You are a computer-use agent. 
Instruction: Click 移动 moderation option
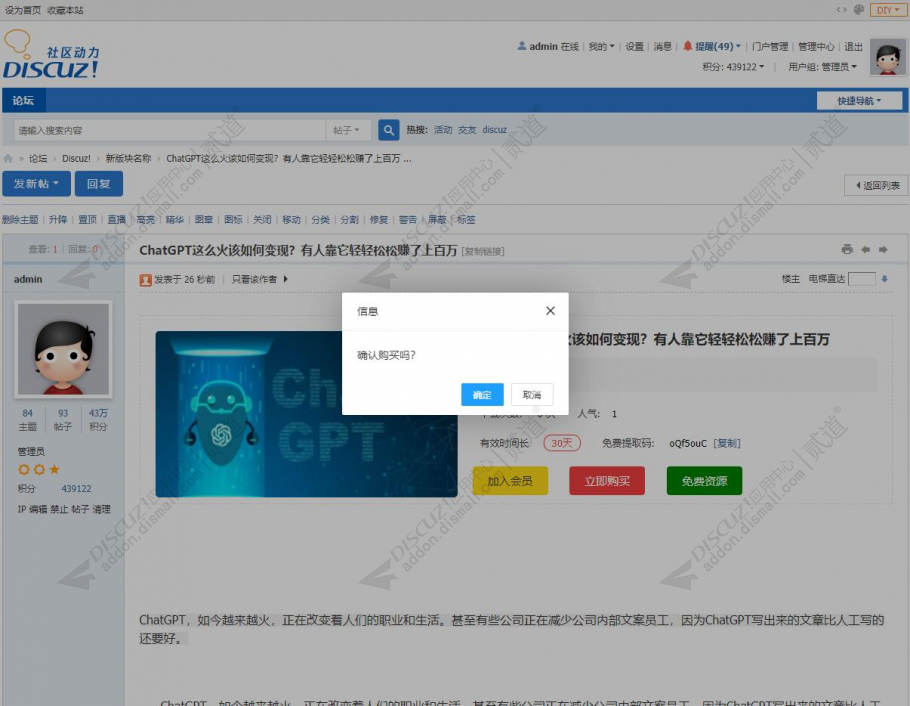pyautogui.click(x=291, y=219)
